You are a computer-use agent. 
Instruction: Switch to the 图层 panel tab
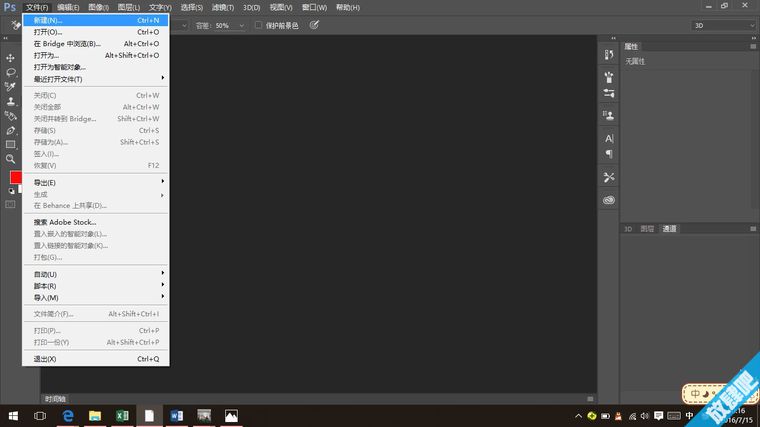tap(647, 229)
